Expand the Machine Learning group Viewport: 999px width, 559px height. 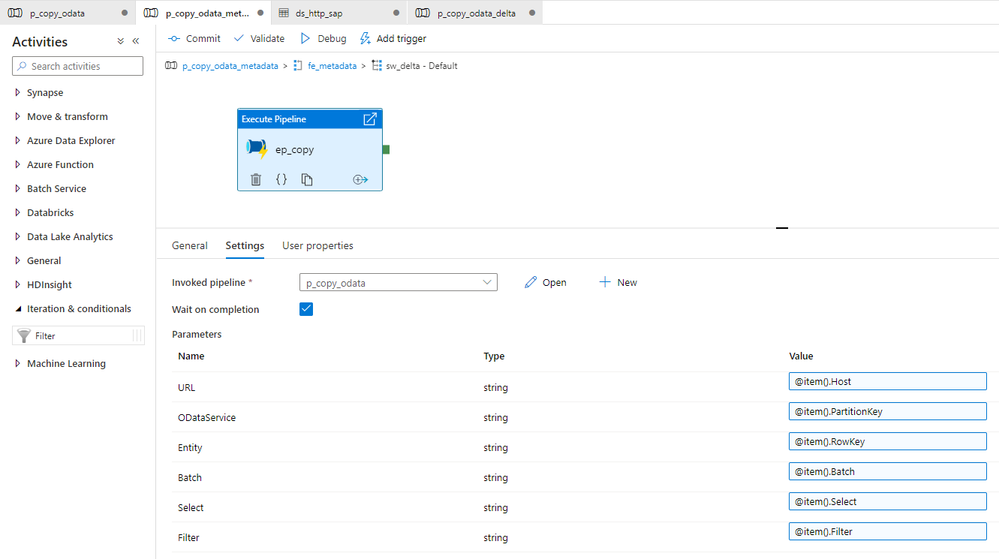click(x=17, y=363)
